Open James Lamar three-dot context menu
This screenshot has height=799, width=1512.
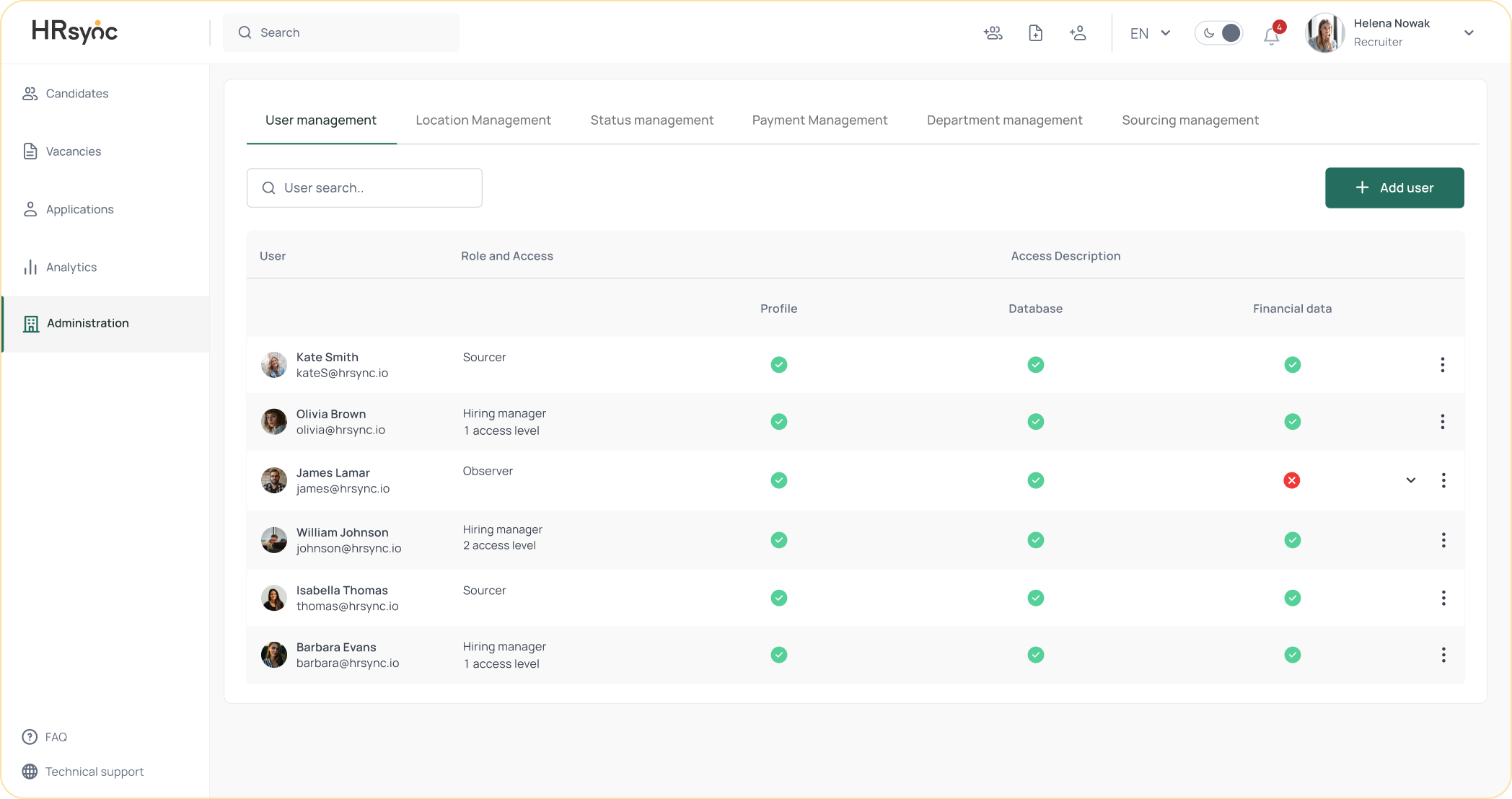tap(1443, 480)
